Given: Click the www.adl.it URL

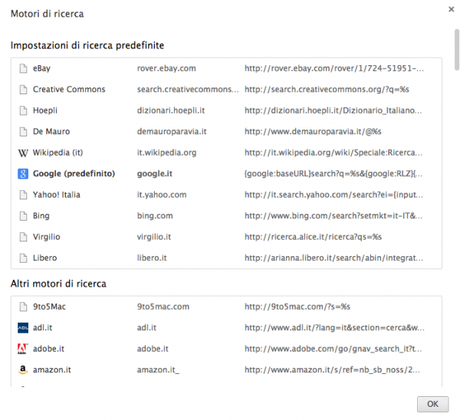Looking at the screenshot, I should (334, 328).
